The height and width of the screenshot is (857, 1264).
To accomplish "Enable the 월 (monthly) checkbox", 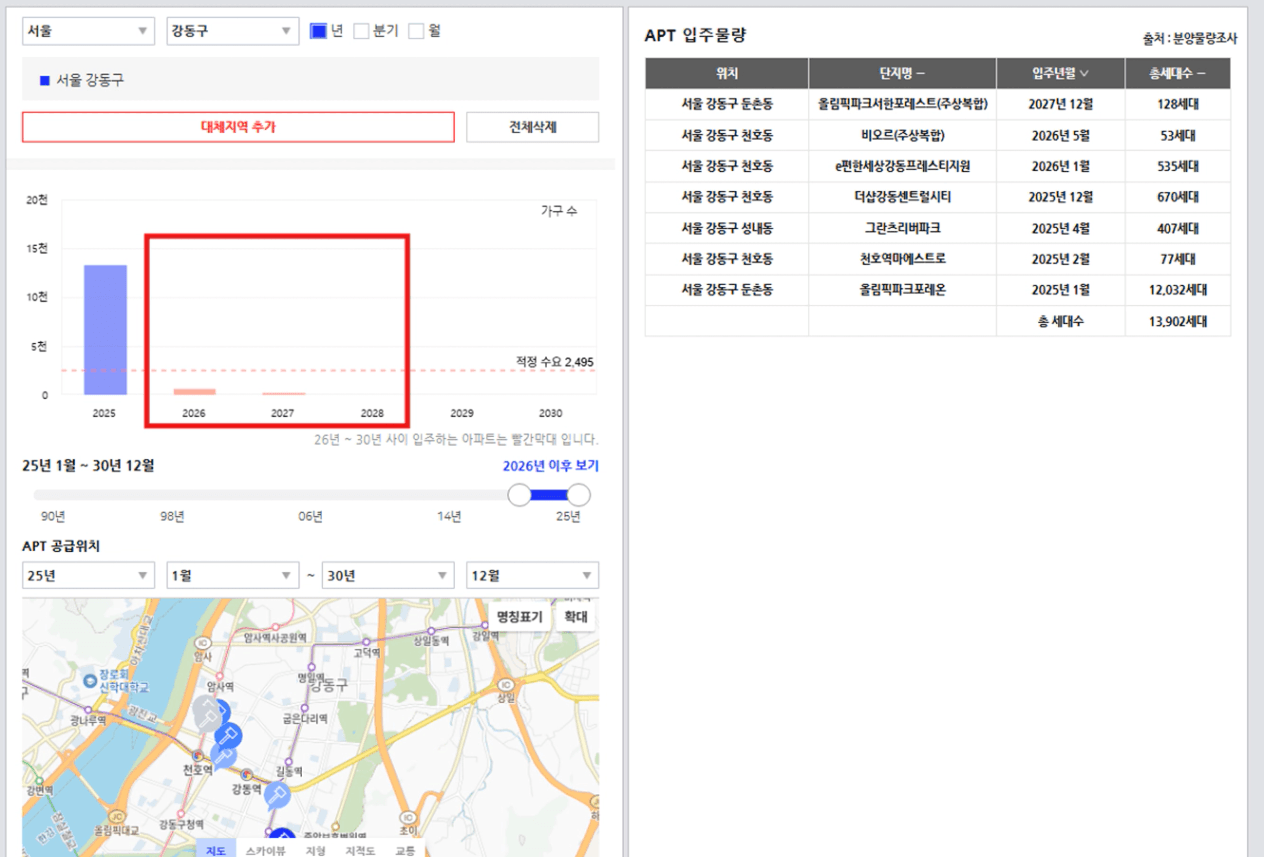I will pyautogui.click(x=416, y=31).
